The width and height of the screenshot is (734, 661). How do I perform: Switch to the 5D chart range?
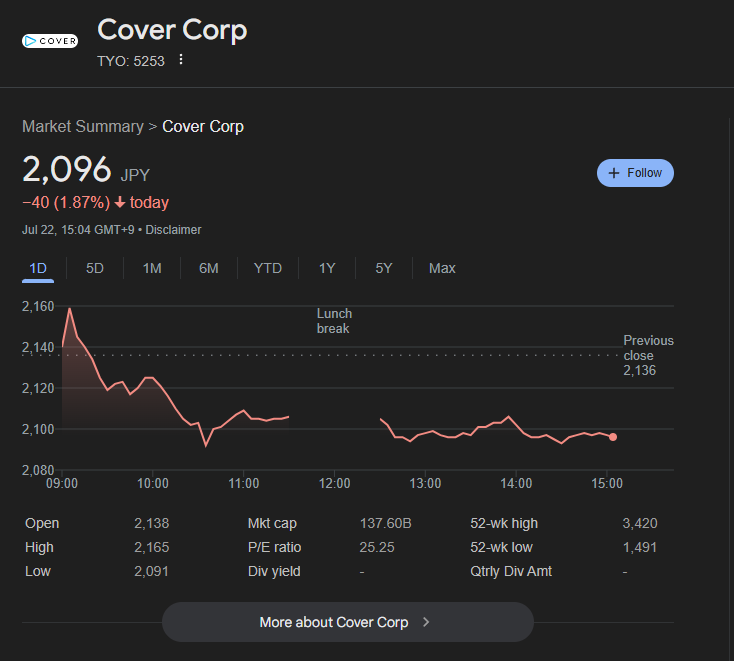click(x=95, y=268)
